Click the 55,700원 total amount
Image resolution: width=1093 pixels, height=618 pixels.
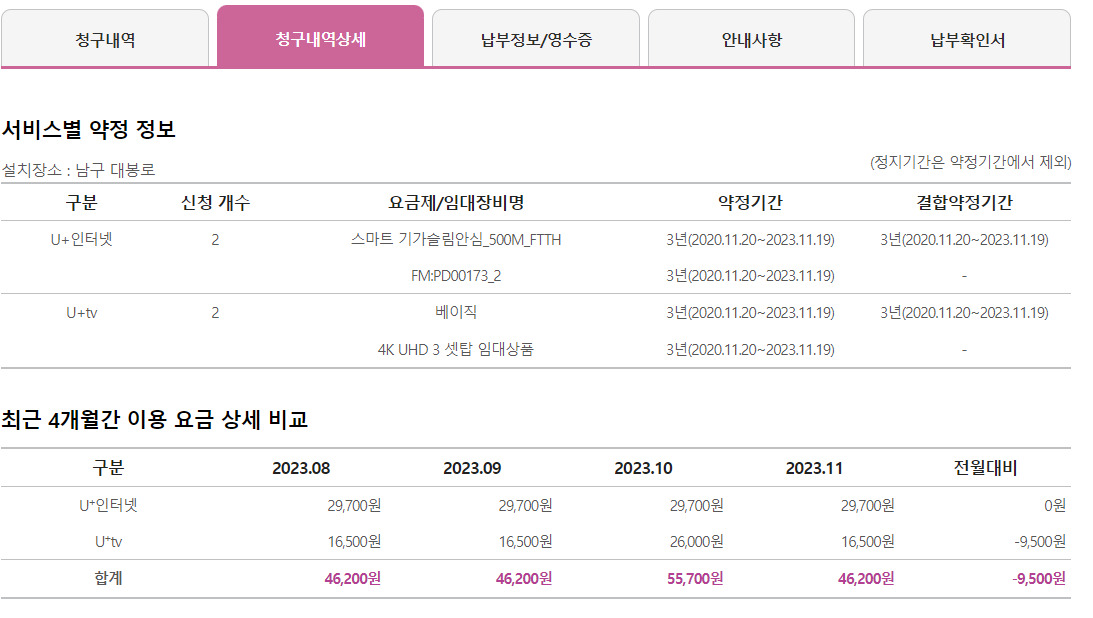696,579
